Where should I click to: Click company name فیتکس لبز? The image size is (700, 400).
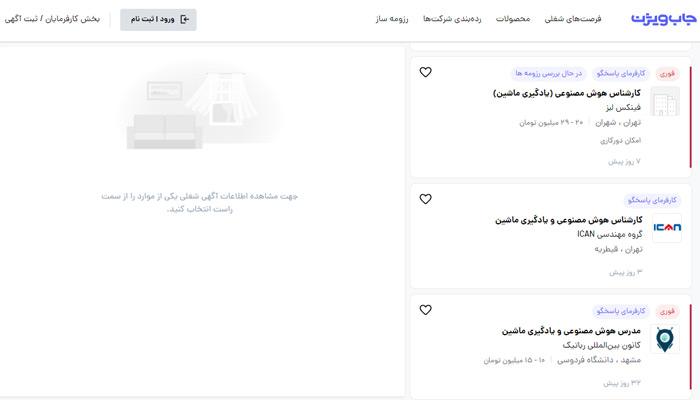coord(623,107)
